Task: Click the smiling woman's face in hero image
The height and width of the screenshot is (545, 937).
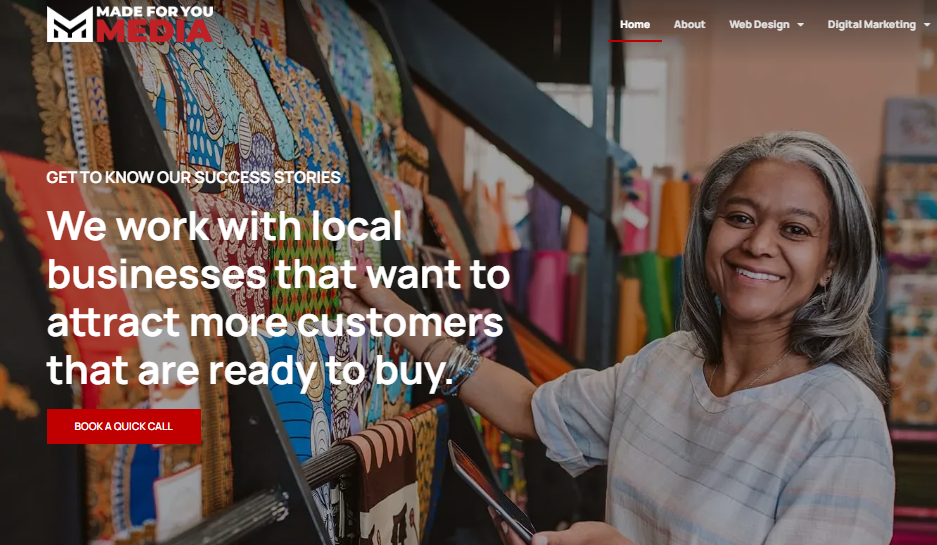Action: click(768, 244)
